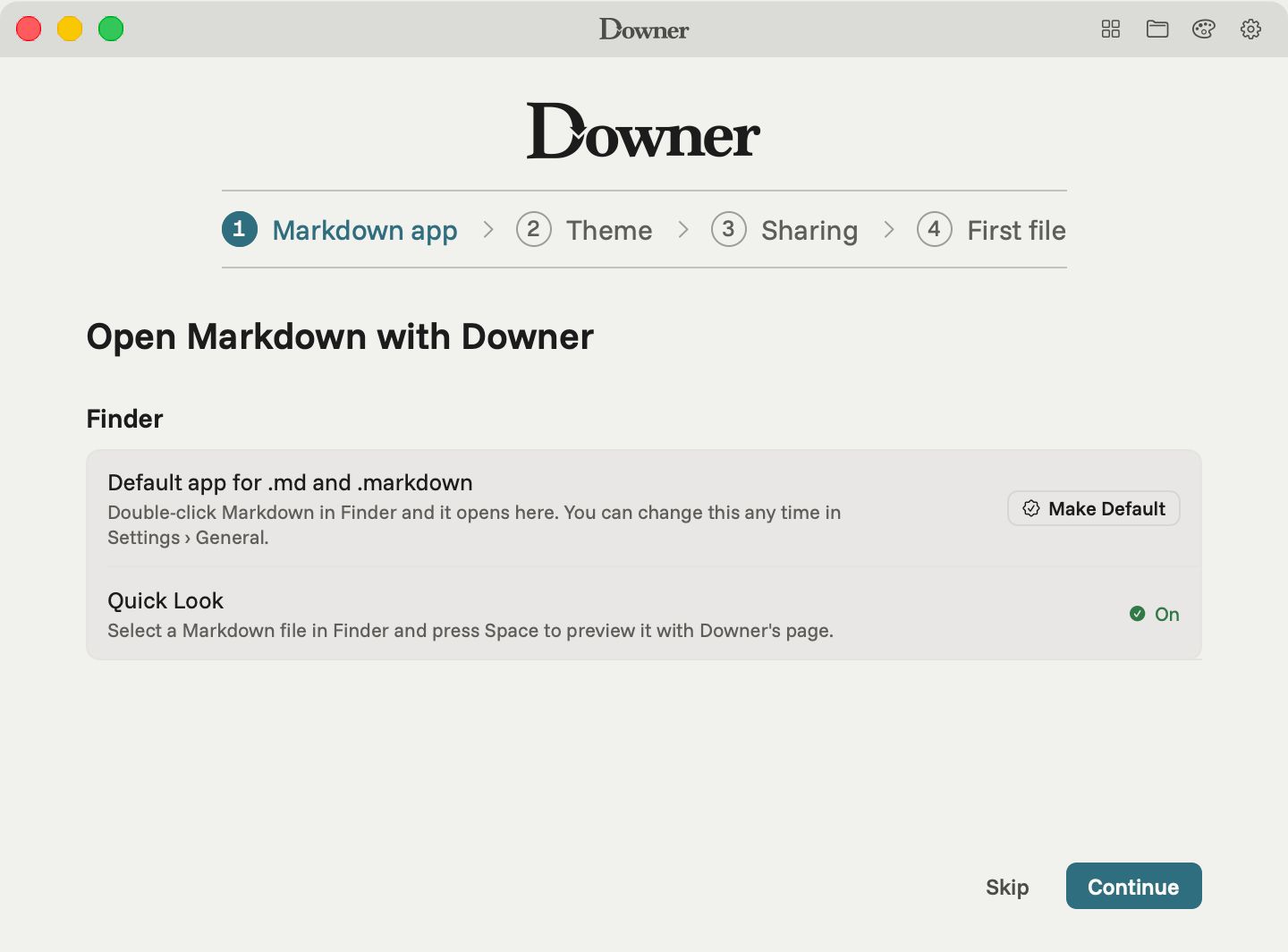This screenshot has width=1288, height=952.
Task: Skip the onboarding step
Action: 1007,887
